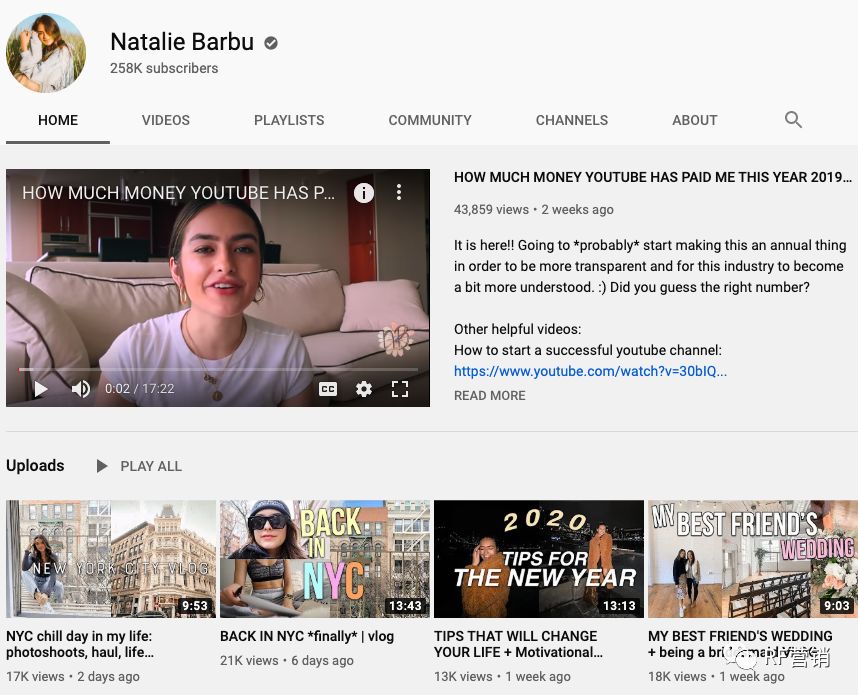Open the About tab
Screen dimensions: 858x695
694,120
